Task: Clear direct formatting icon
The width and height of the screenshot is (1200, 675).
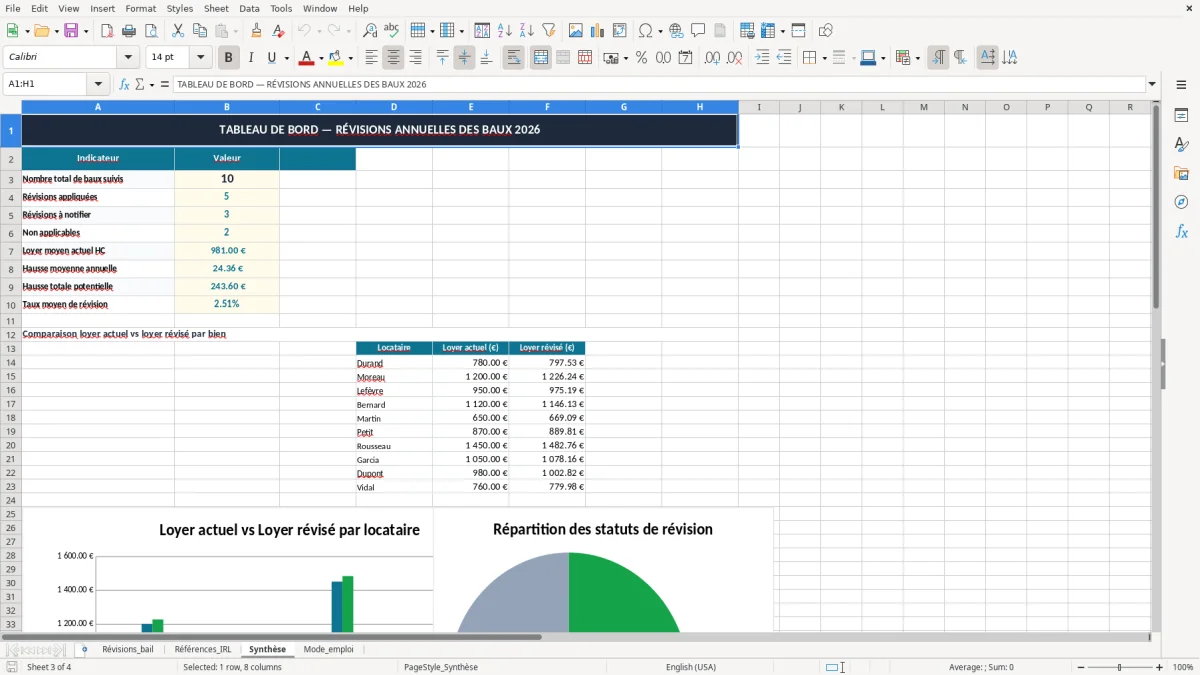Action: (278, 31)
